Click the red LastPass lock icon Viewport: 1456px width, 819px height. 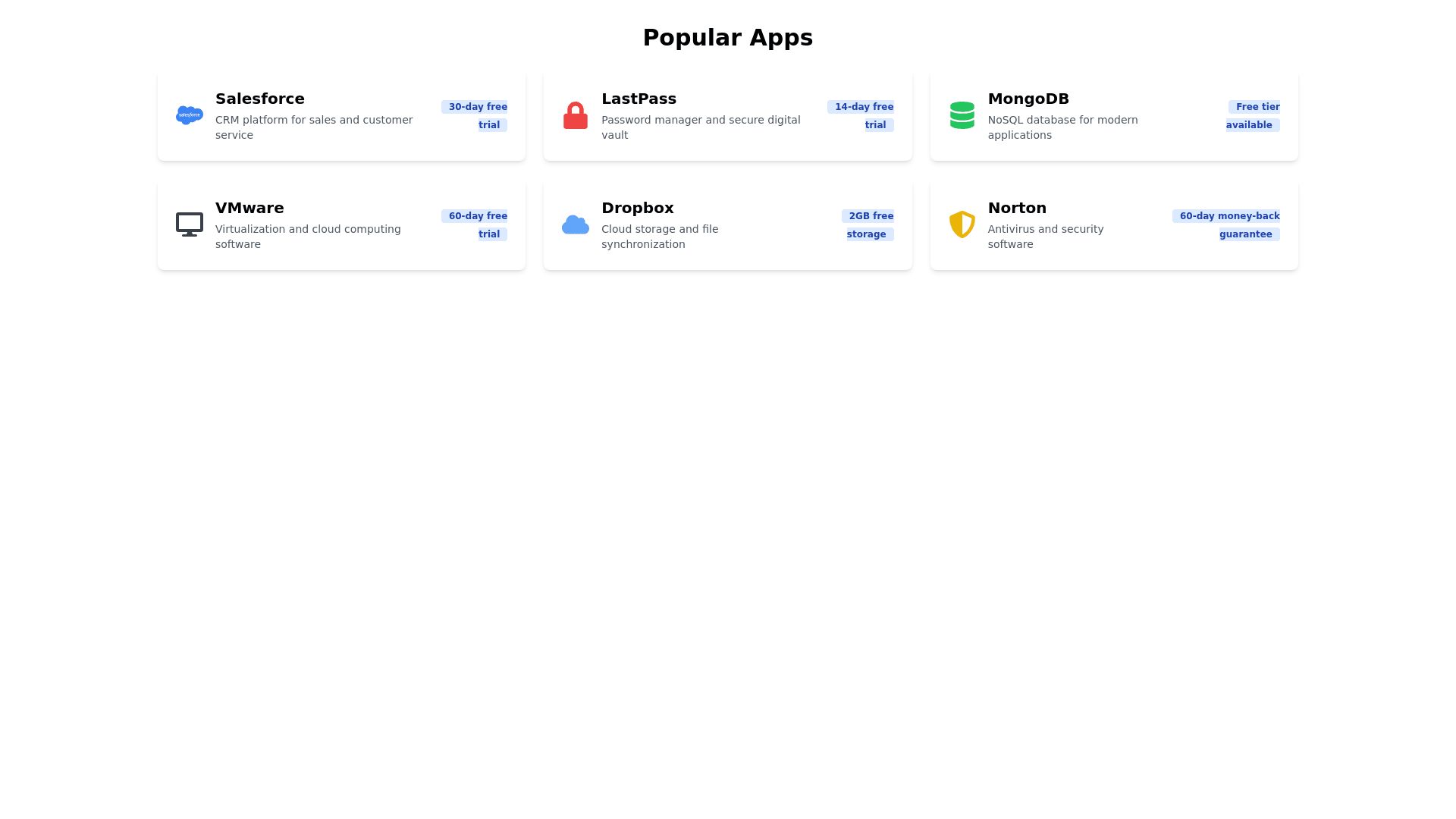(x=575, y=115)
